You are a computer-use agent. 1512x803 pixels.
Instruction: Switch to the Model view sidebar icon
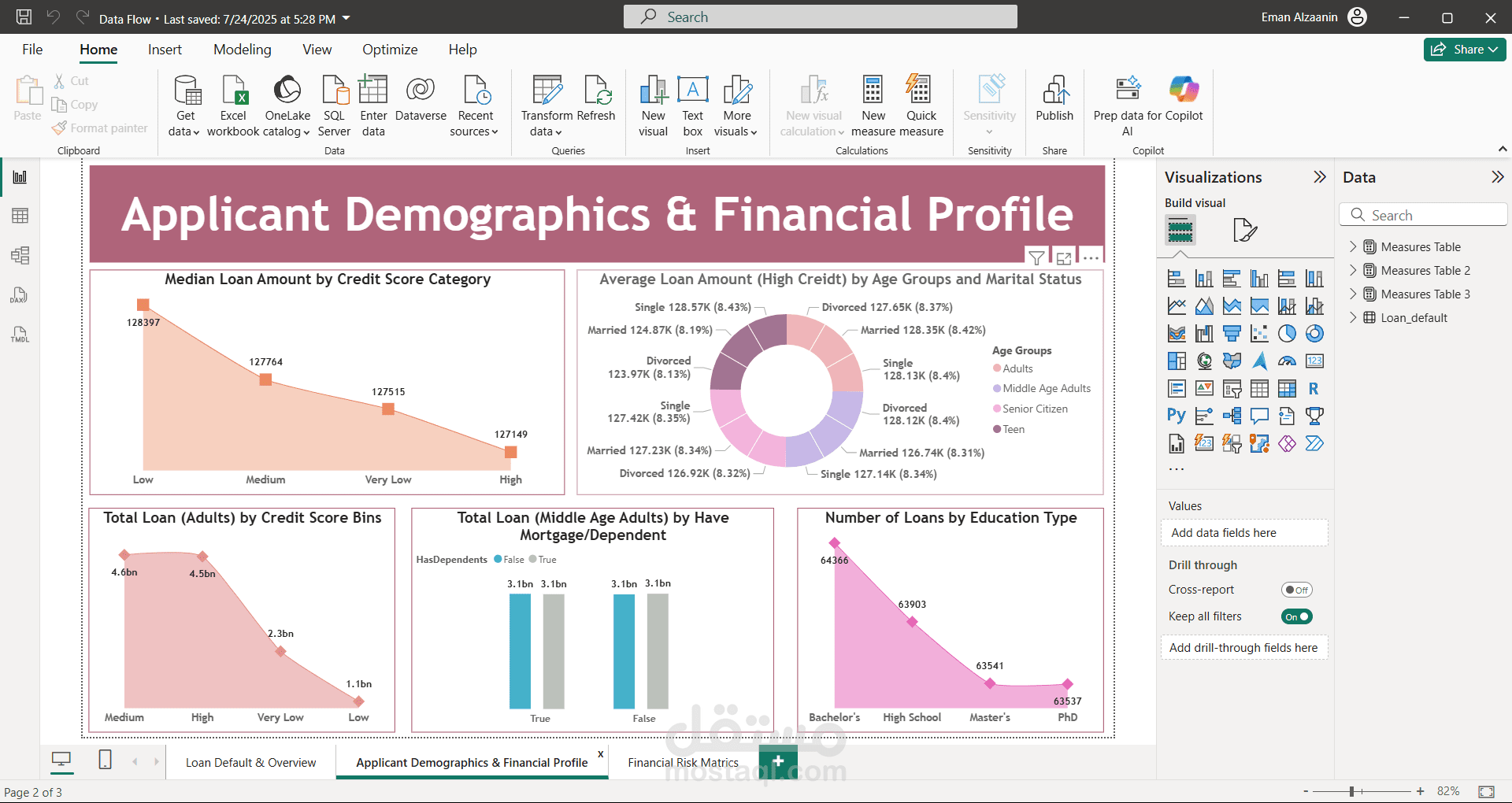(x=20, y=255)
